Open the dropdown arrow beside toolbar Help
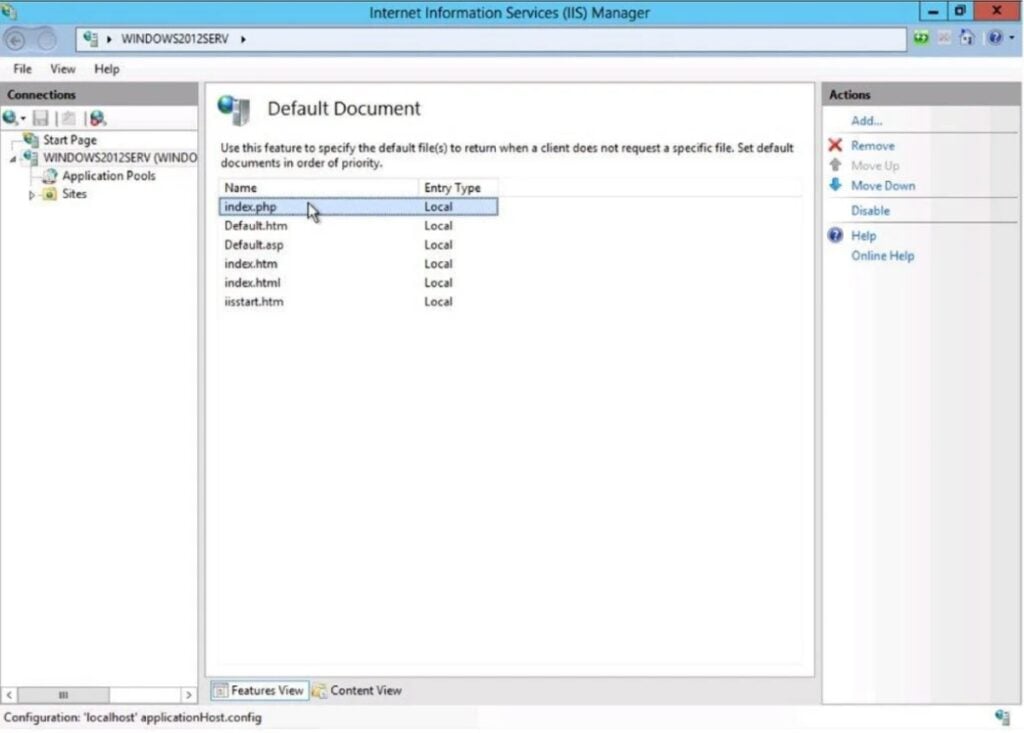Viewport: 1024px width, 733px height. tap(1012, 38)
